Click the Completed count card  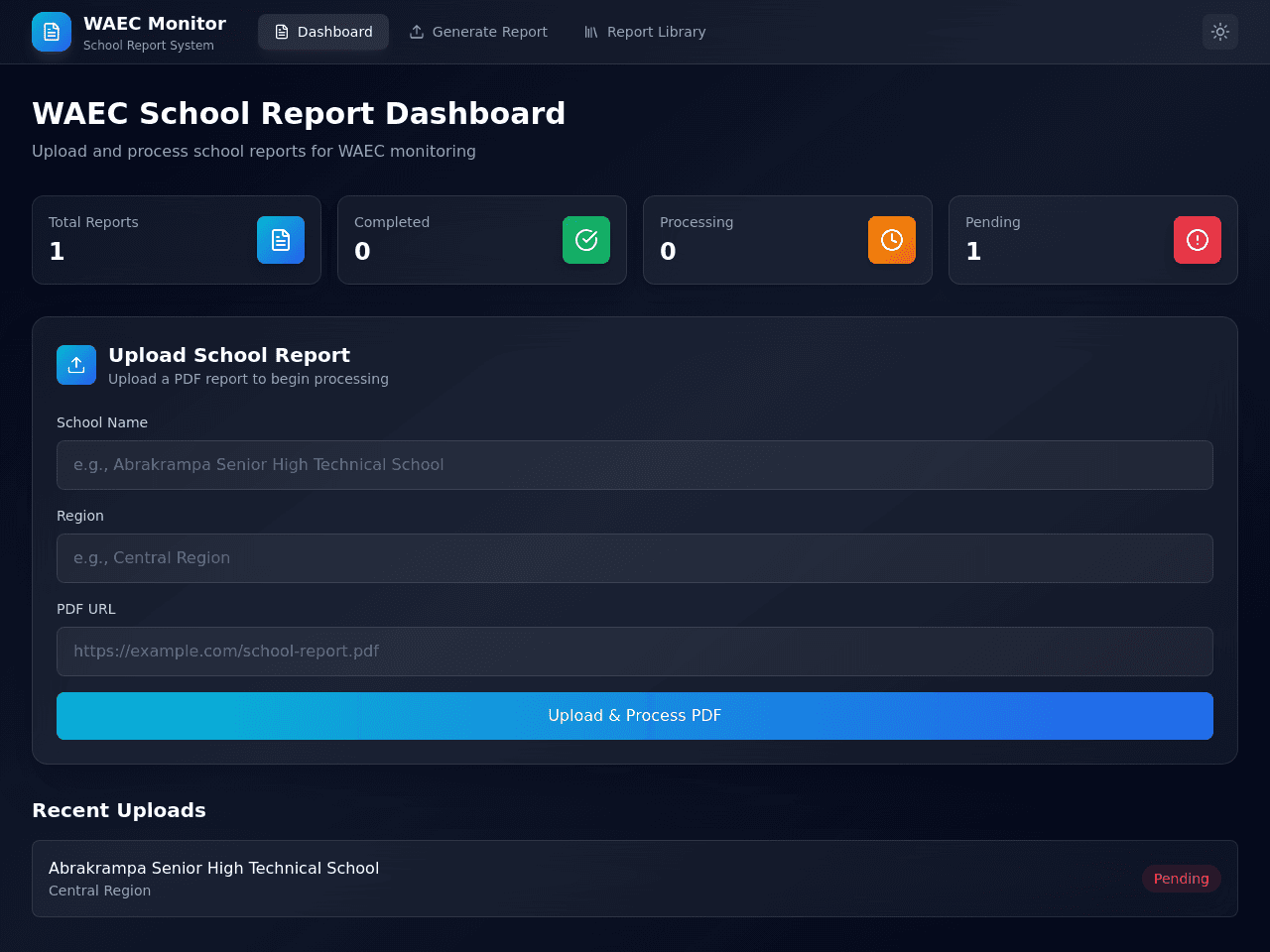(x=482, y=240)
